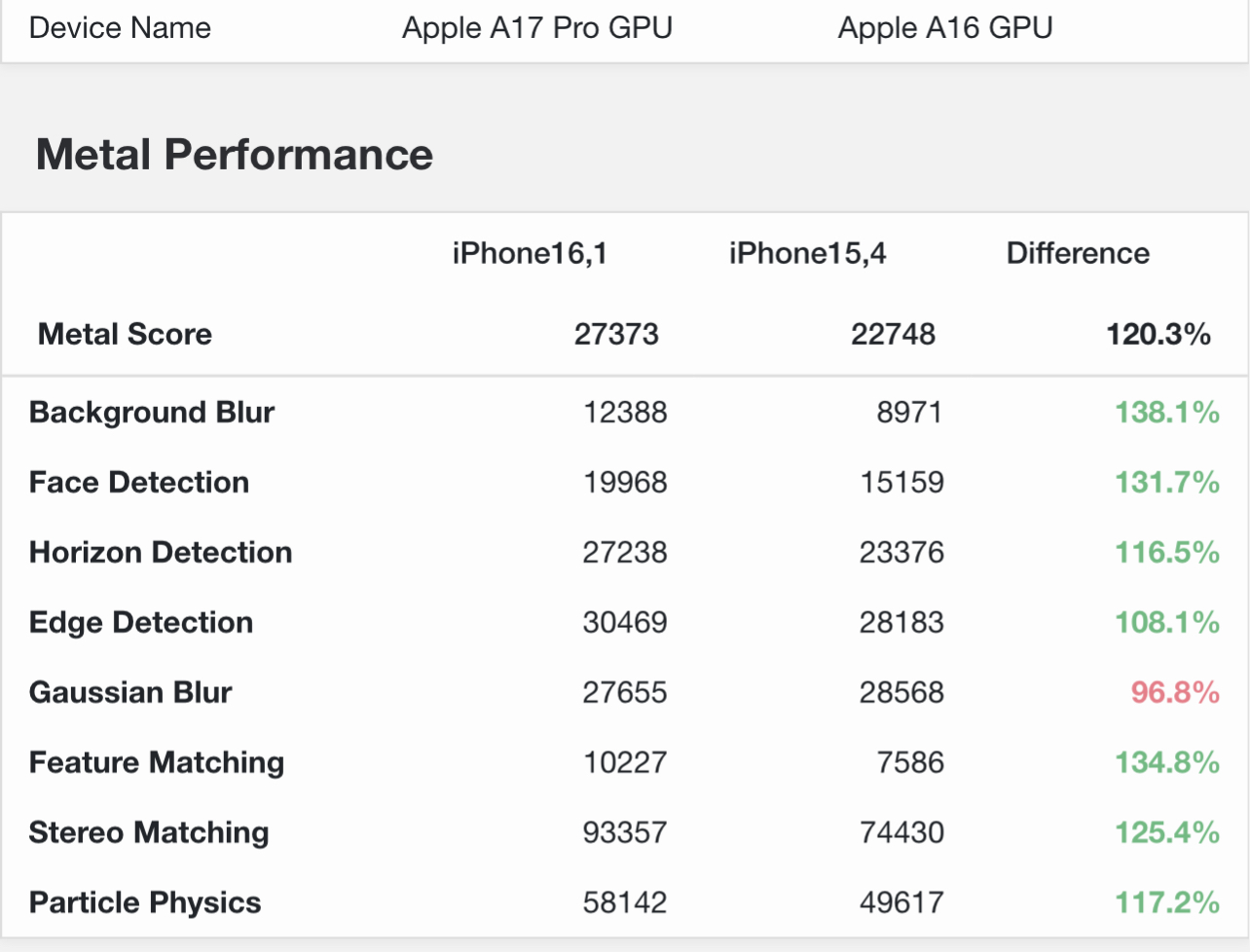Click the Particle Physics row label
Image resolution: width=1250 pixels, height=952 pixels.
145,902
